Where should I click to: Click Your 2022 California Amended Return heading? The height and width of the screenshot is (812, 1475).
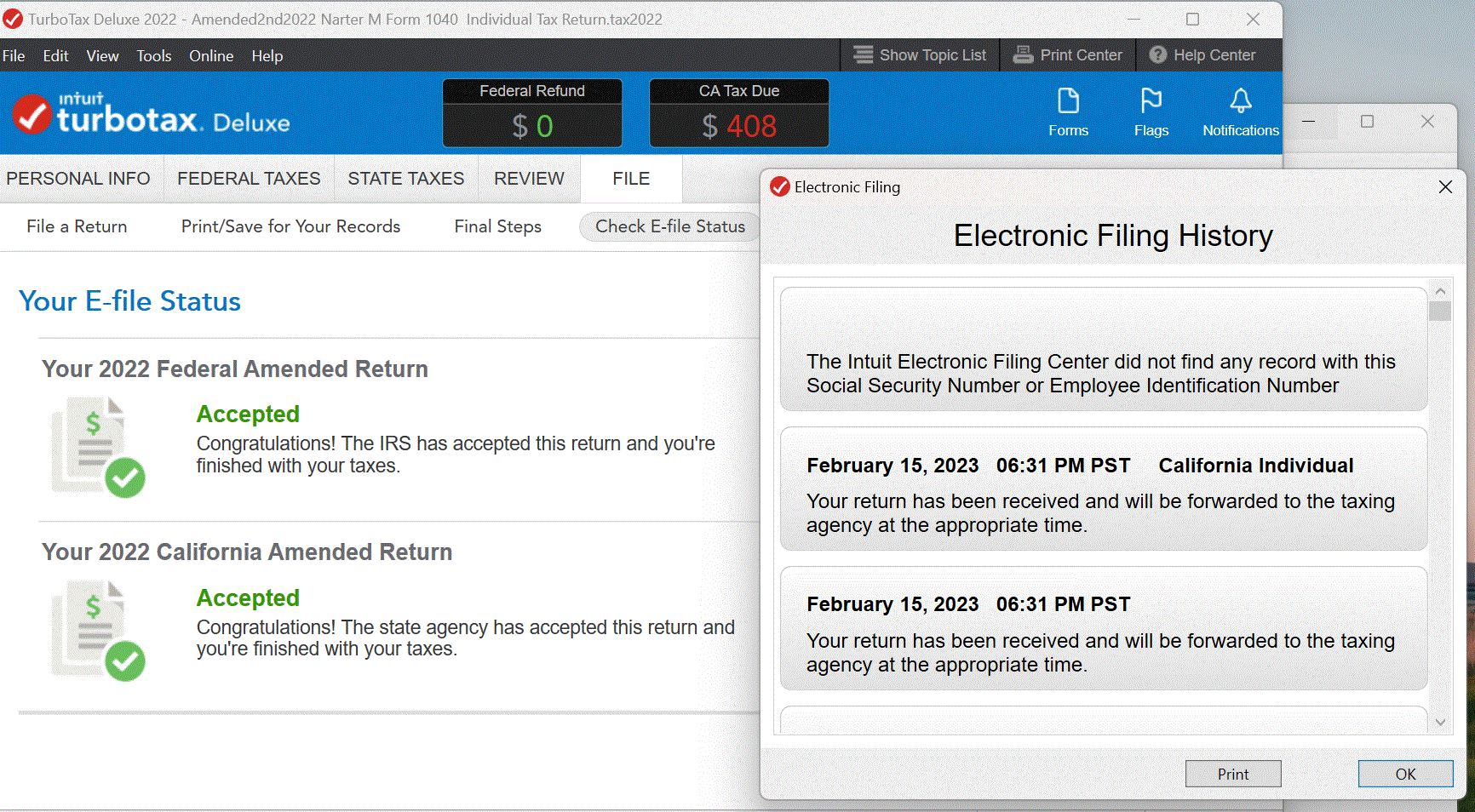pos(247,552)
